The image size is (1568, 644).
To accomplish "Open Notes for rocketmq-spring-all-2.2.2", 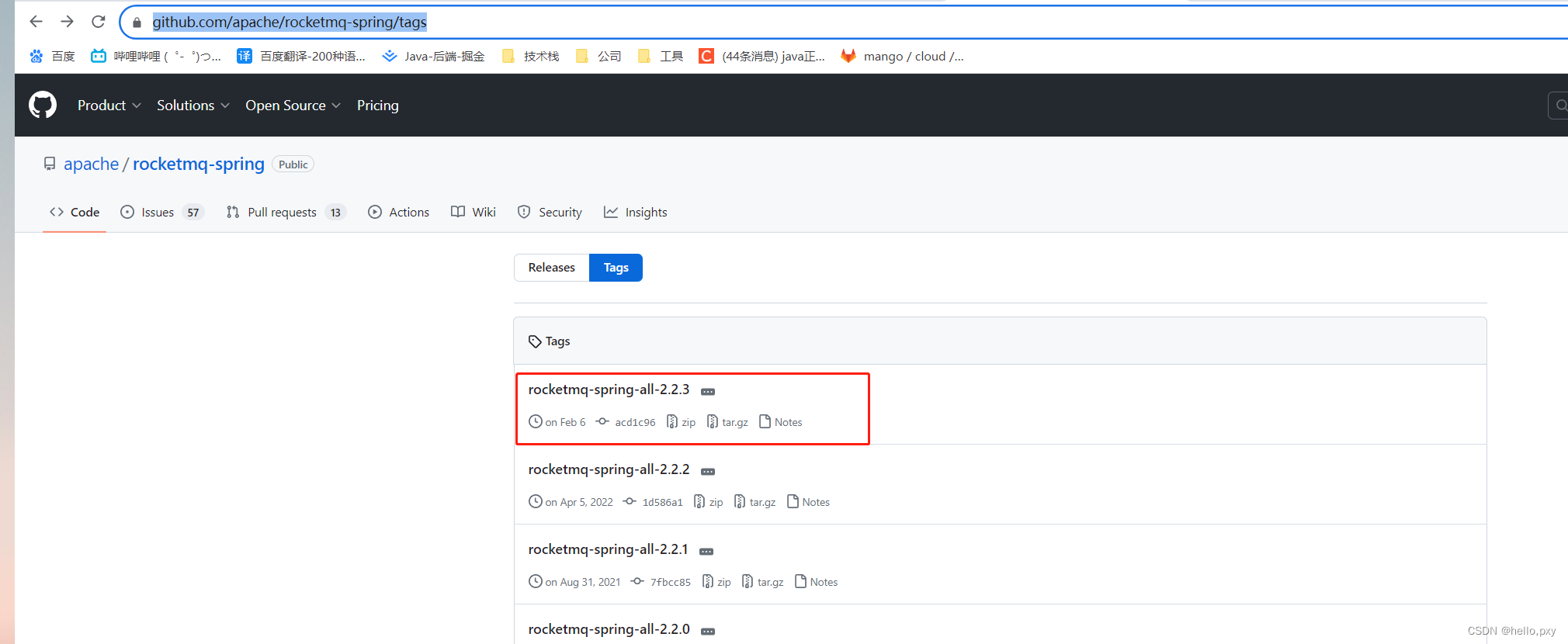I will pos(809,502).
